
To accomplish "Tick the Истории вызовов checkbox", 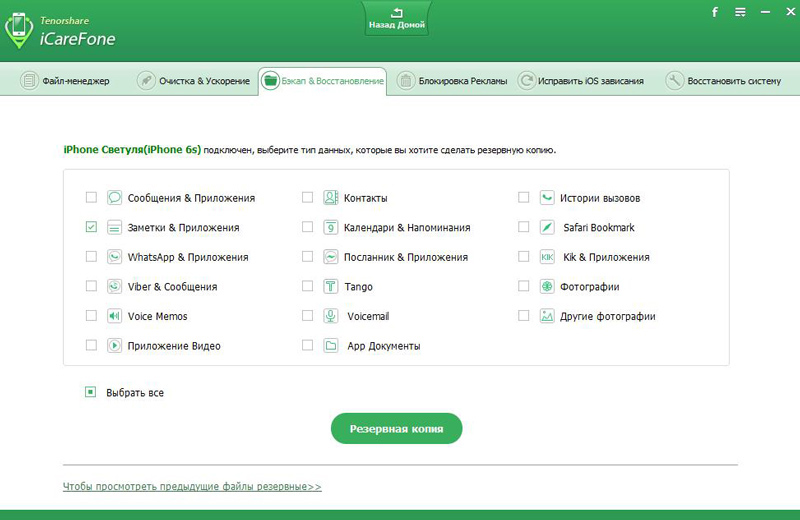I will tap(523, 197).
